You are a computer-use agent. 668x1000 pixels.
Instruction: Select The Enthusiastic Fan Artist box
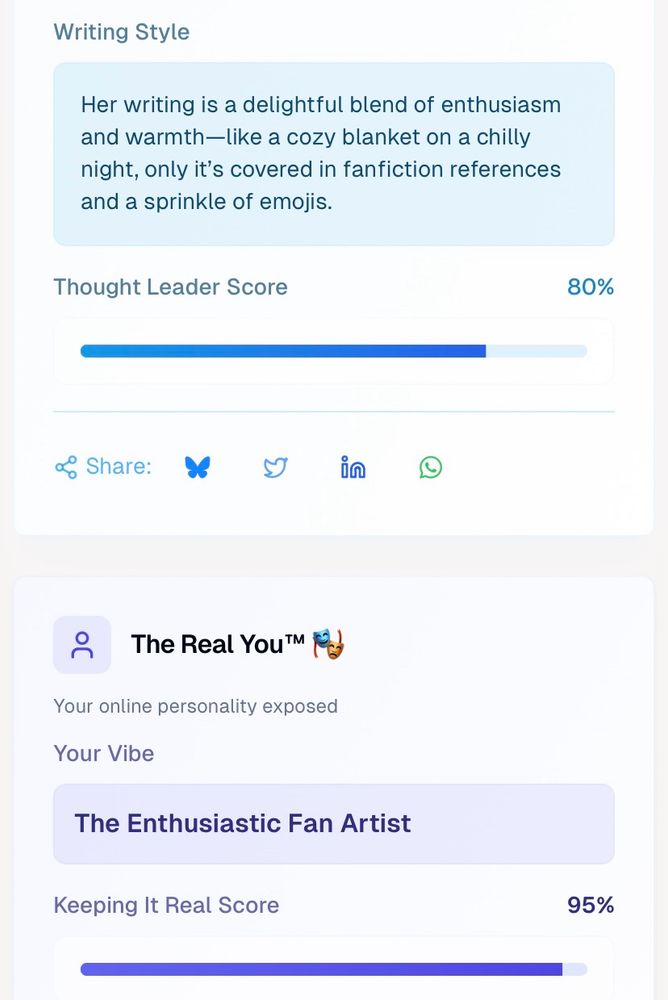pos(334,824)
